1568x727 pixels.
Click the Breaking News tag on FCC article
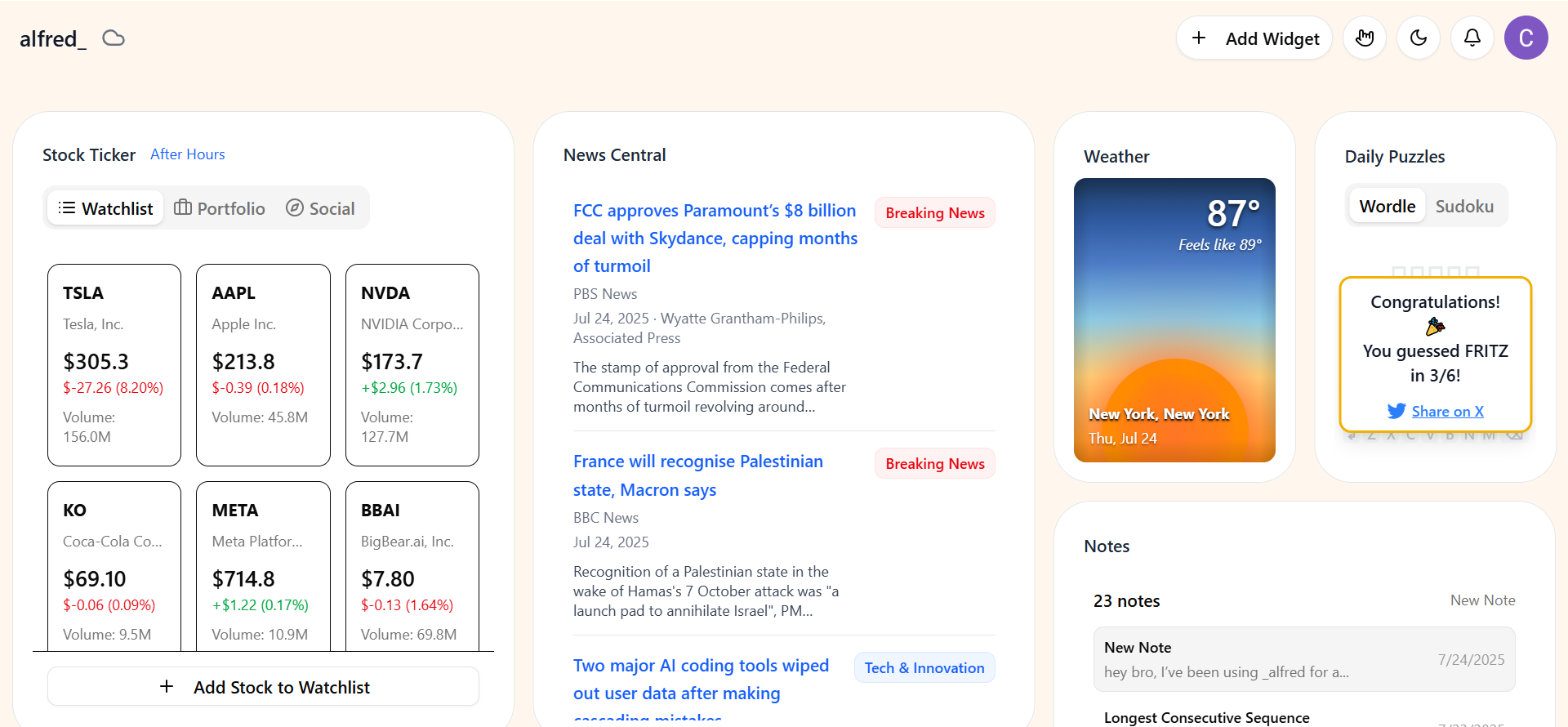[x=935, y=212]
